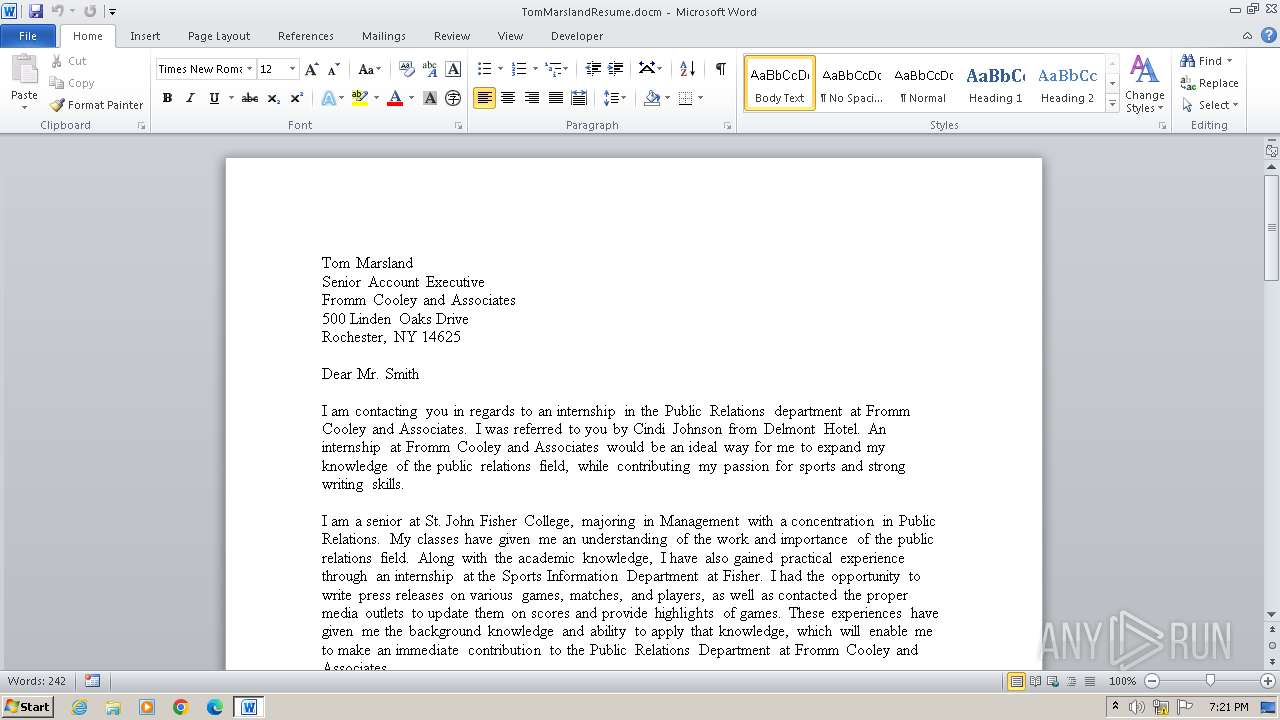1280x720 pixels.
Task: Select the No Spacing style
Action: click(x=851, y=83)
